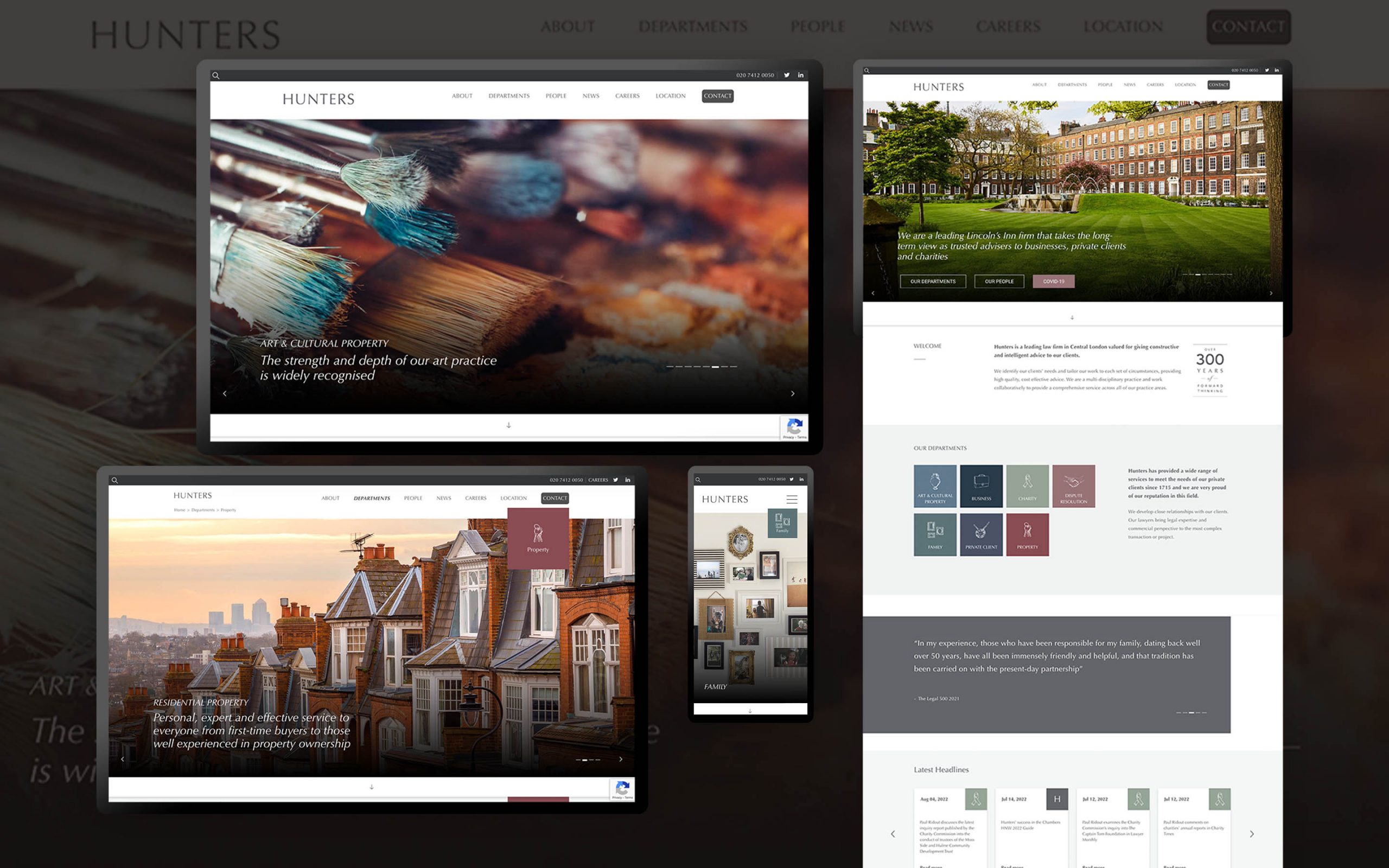Image resolution: width=1389 pixels, height=868 pixels.
Task: Click the search magnifier in the large tablet mockup
Action: [x=216, y=75]
